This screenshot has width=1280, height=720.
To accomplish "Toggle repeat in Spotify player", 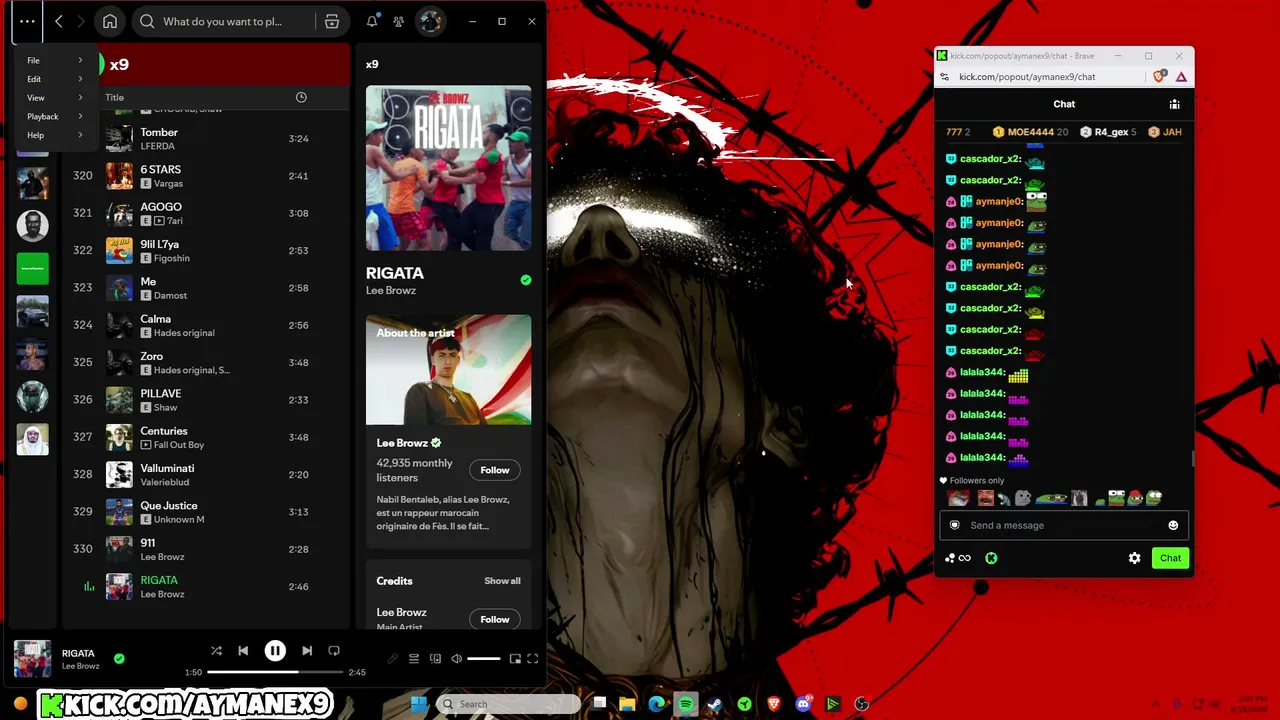I will tap(334, 651).
